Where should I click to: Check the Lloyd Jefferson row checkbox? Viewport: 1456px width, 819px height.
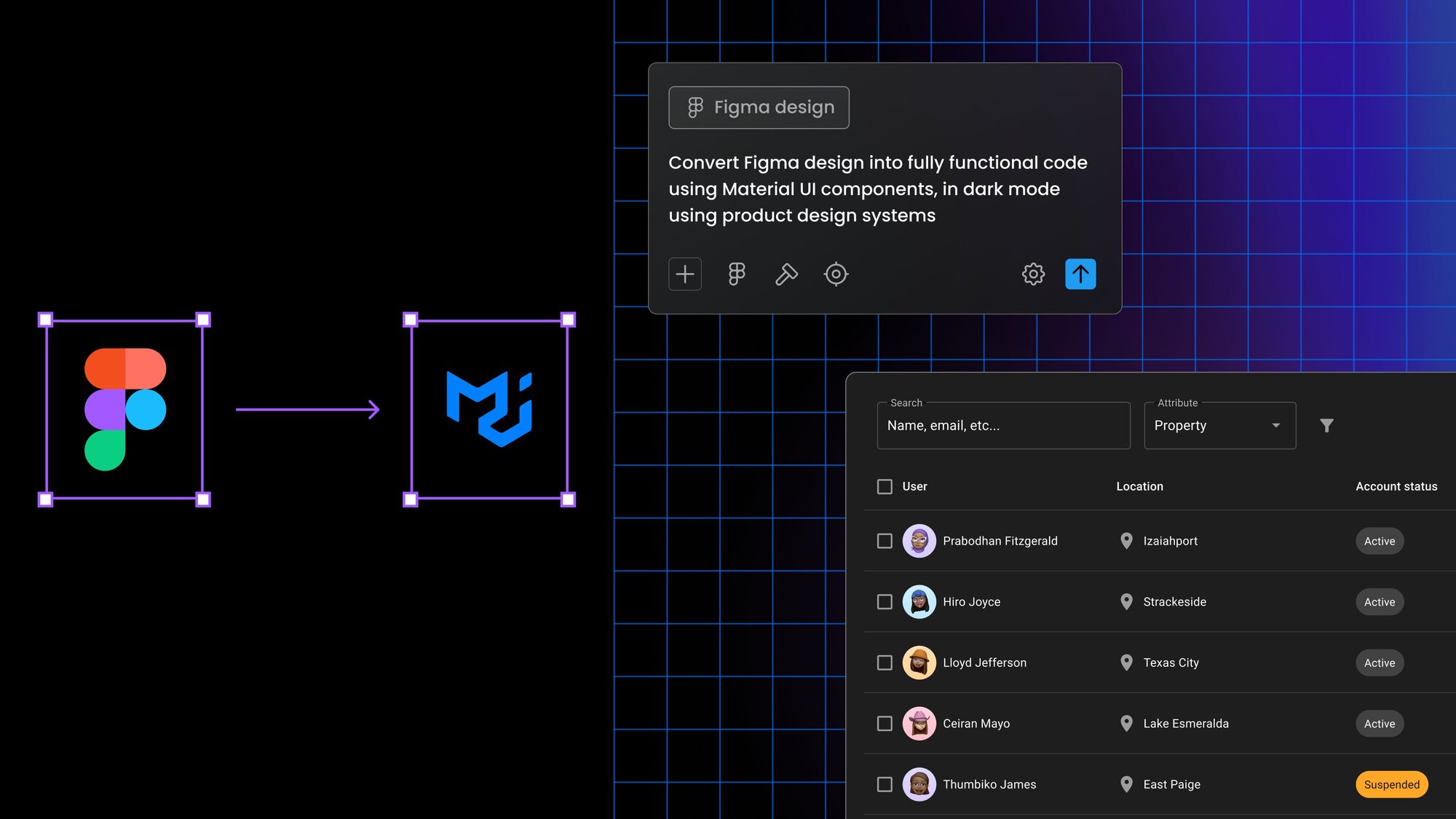pyautogui.click(x=885, y=662)
